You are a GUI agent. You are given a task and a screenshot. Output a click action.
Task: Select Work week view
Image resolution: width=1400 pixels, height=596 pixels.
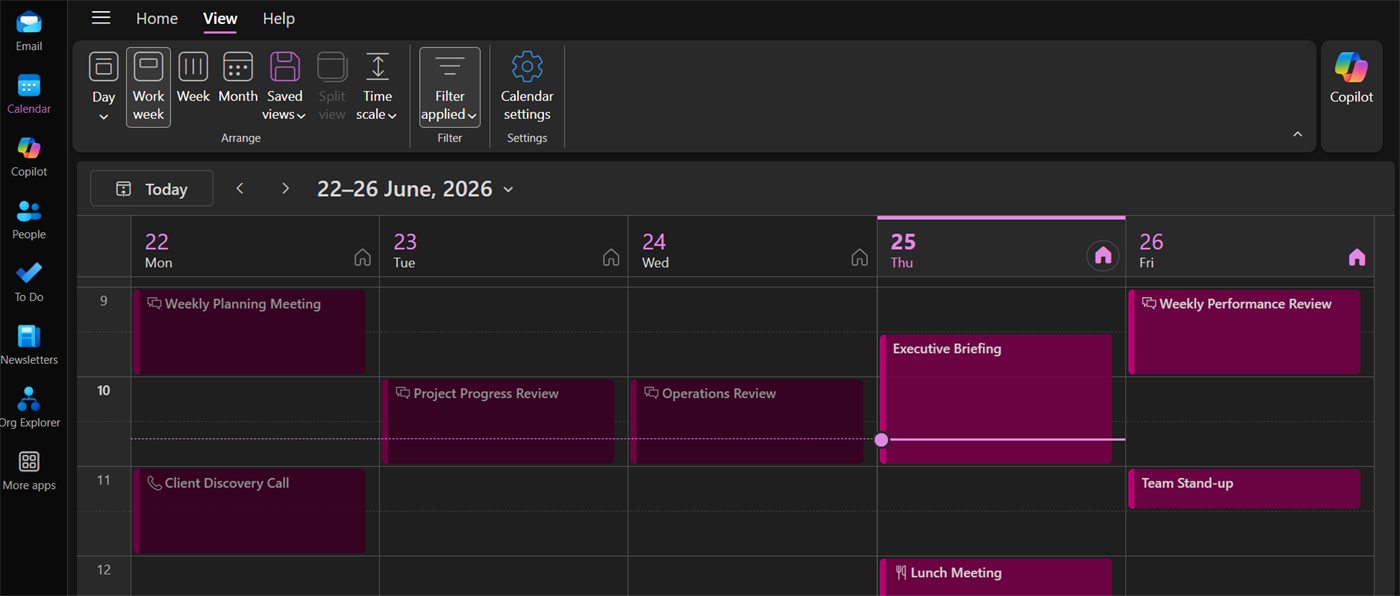(148, 87)
